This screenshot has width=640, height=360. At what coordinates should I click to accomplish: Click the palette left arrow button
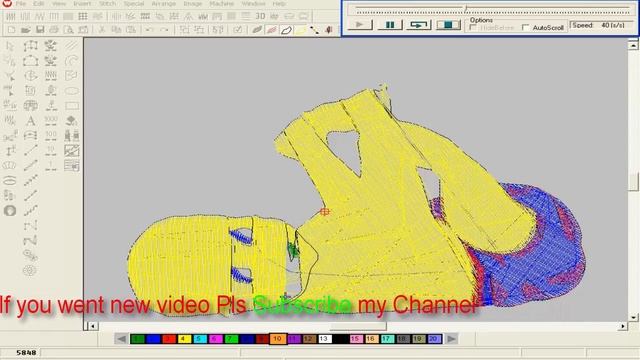click(x=121, y=339)
